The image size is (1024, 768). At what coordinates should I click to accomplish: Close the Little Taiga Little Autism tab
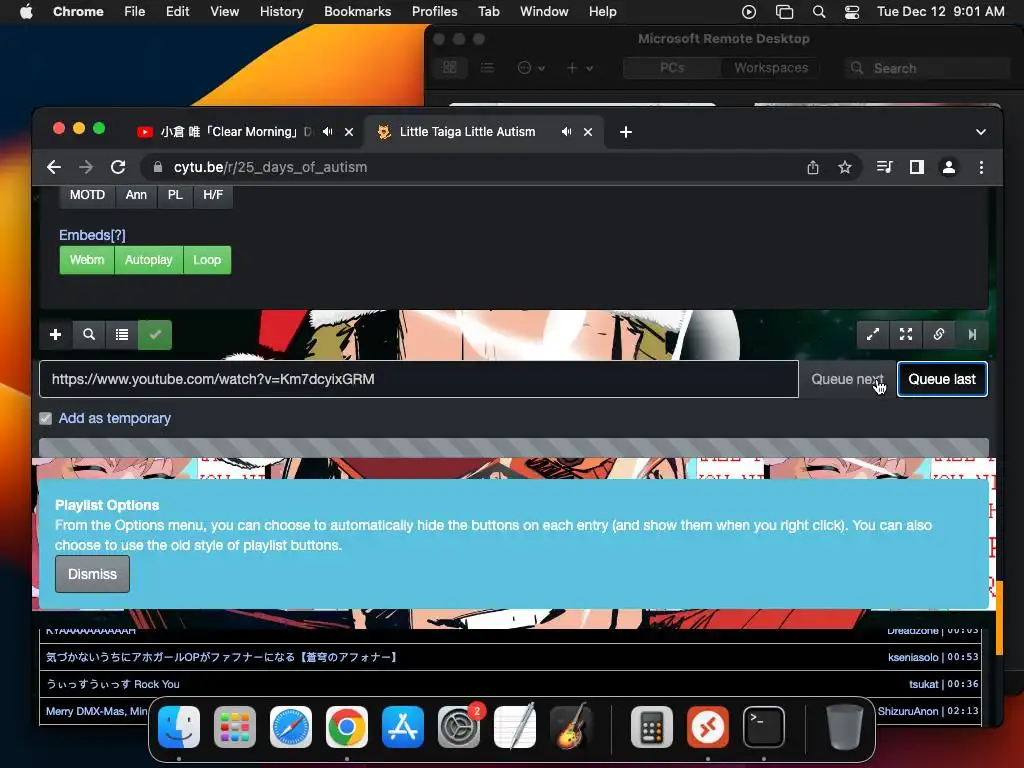tap(588, 132)
